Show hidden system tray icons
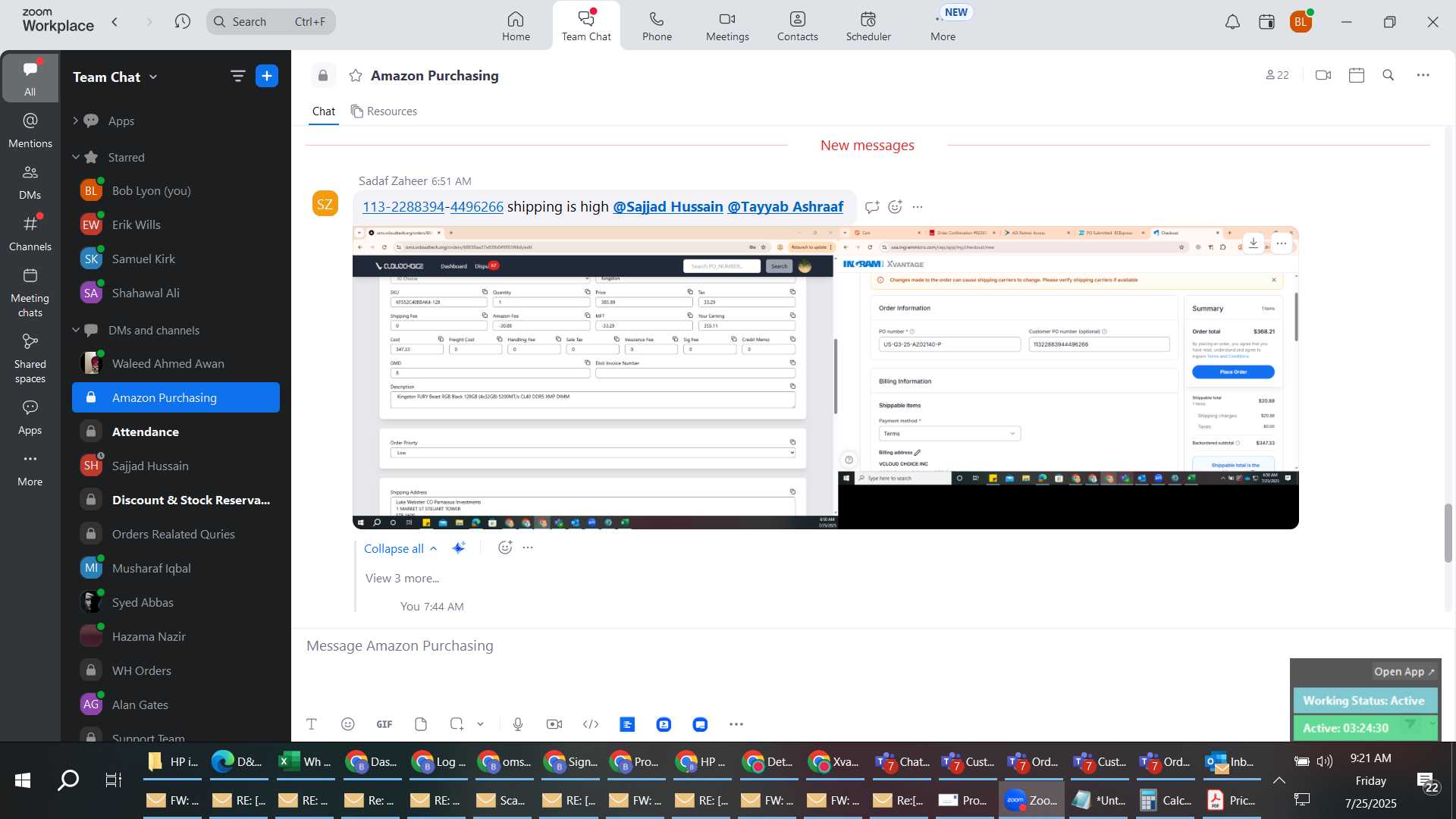 pyautogui.click(x=1279, y=780)
